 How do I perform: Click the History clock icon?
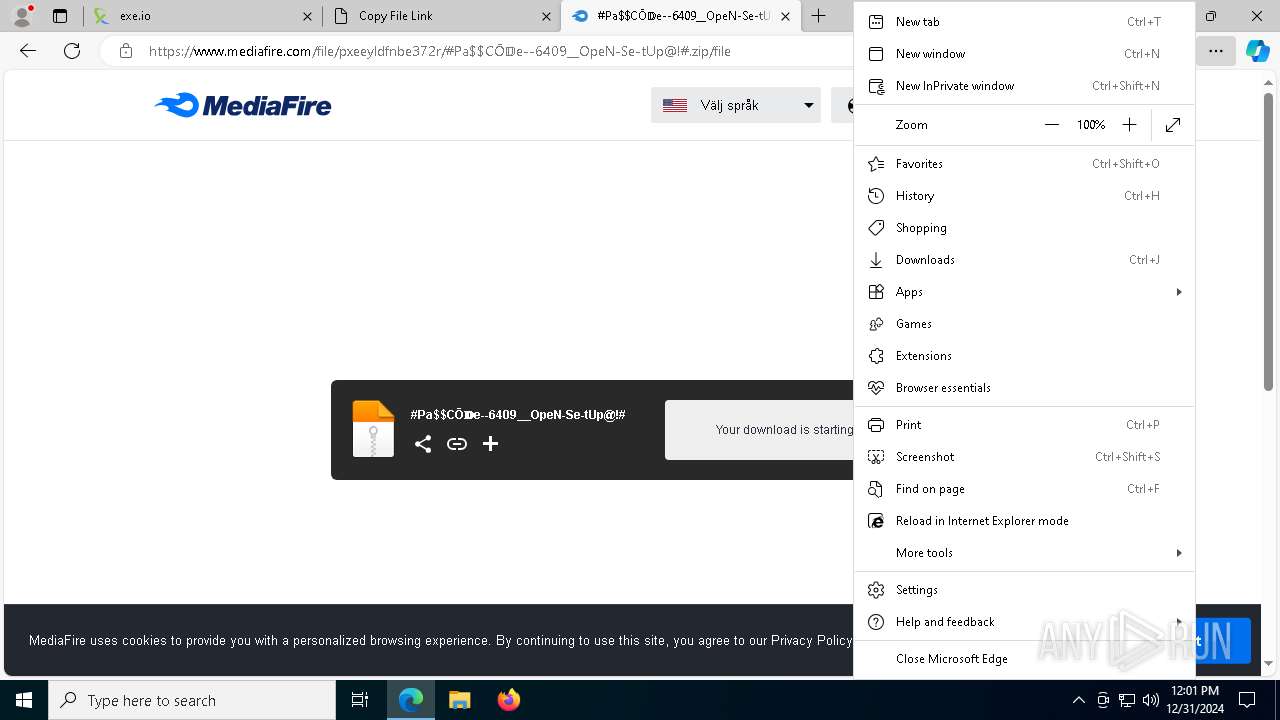click(x=876, y=196)
